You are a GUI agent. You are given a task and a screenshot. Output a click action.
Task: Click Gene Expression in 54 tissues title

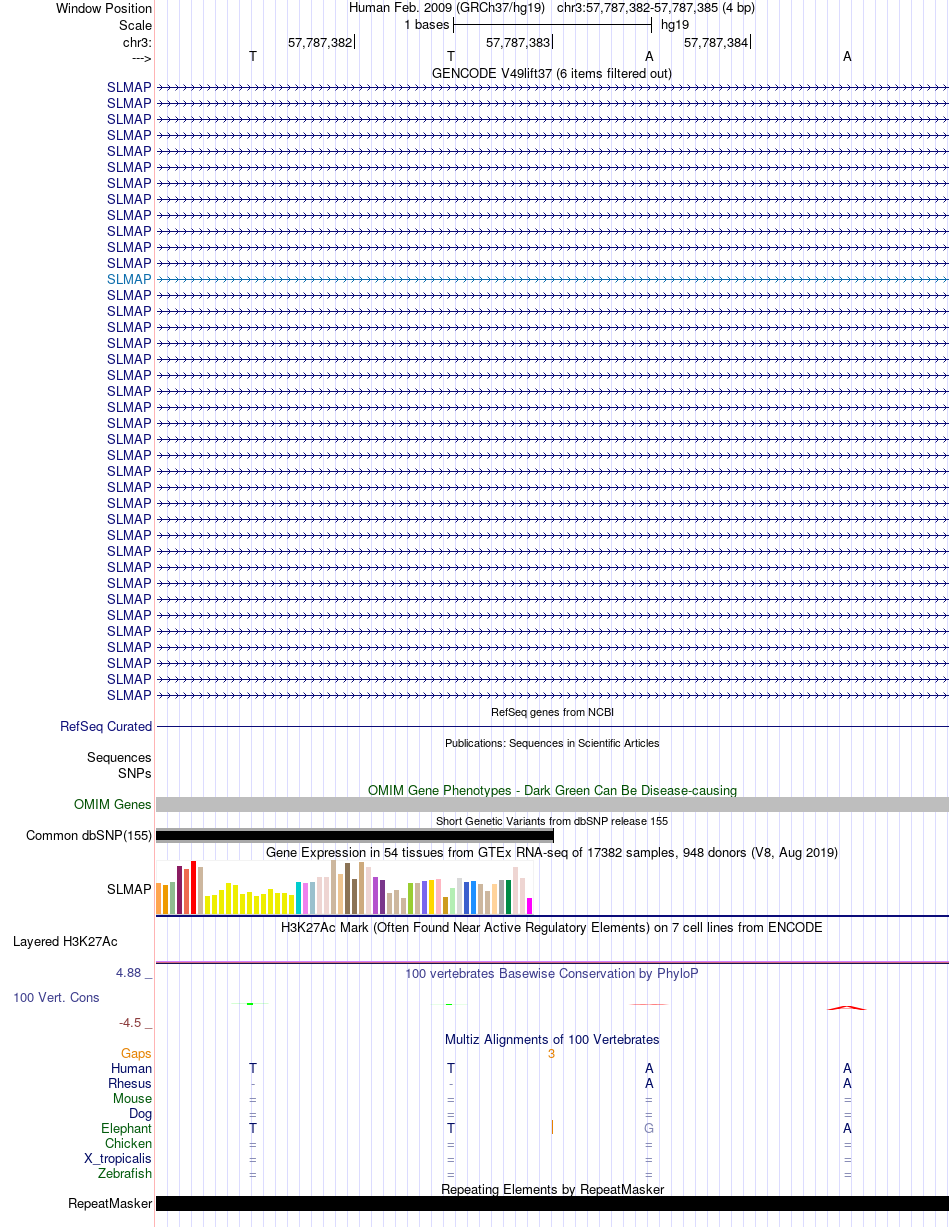tap(552, 852)
